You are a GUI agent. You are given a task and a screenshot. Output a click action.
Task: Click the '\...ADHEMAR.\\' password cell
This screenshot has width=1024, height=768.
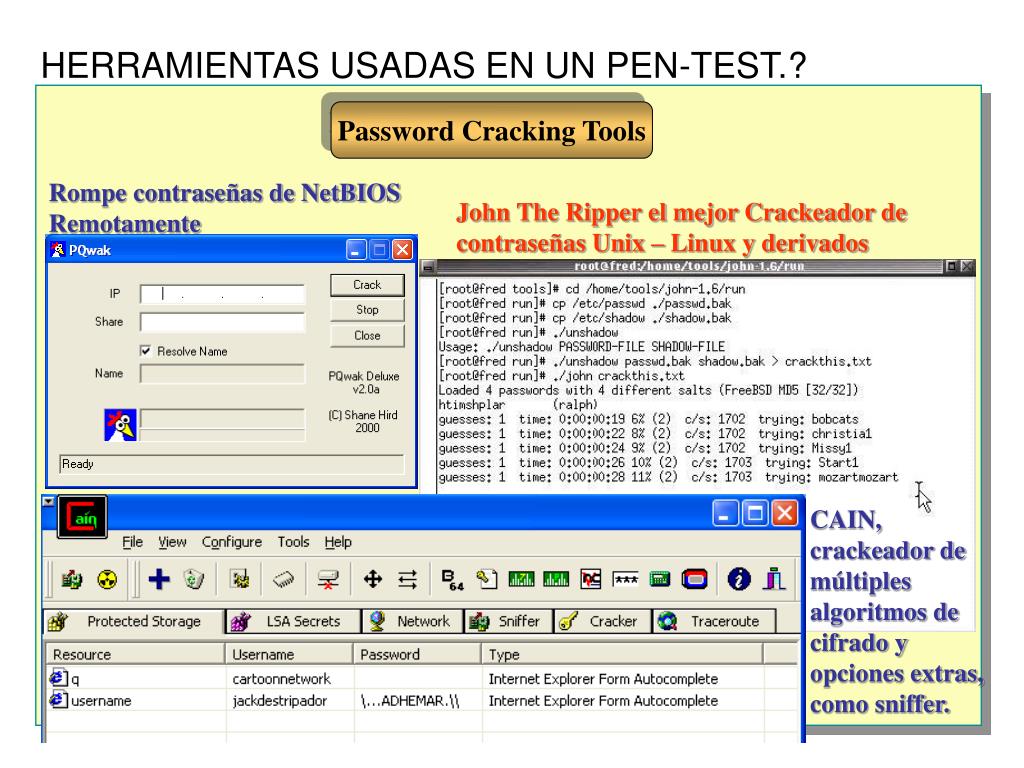410,701
